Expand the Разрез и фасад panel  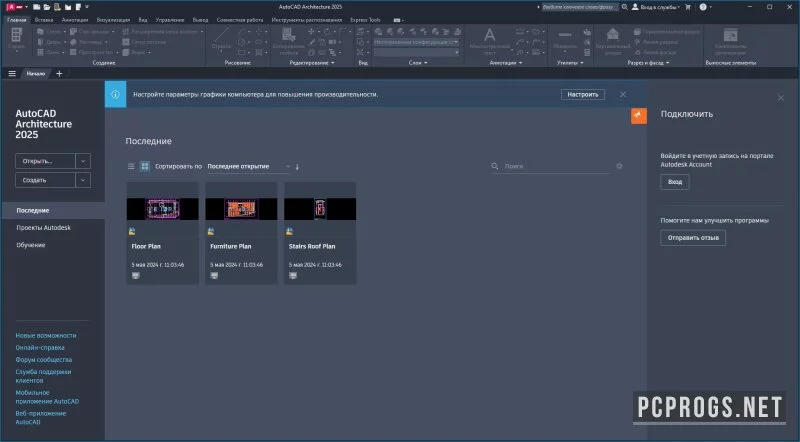click(x=648, y=63)
